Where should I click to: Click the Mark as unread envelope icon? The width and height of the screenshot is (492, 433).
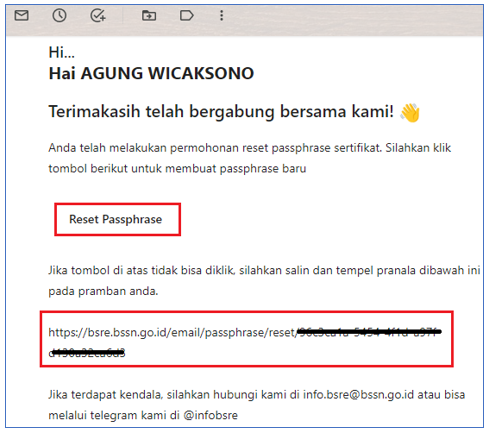(22, 15)
